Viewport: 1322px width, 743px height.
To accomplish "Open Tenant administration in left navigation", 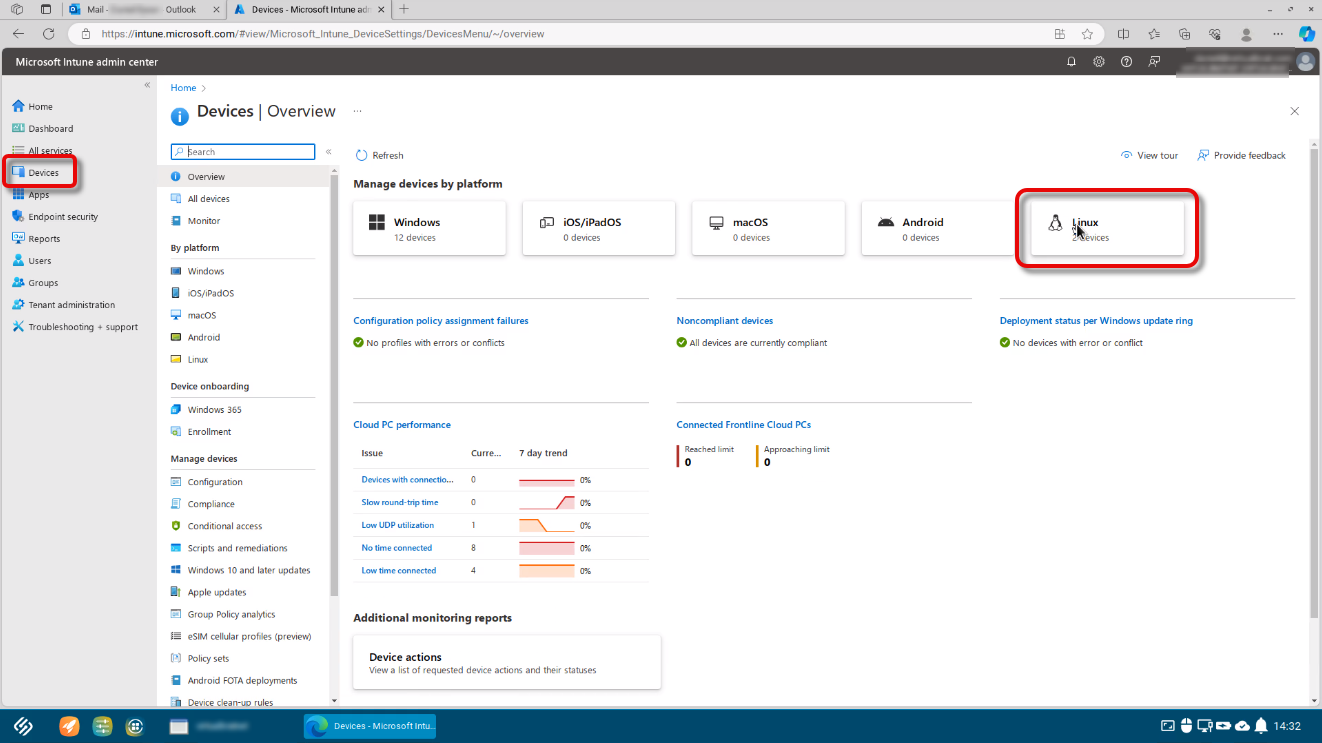I will 71,305.
